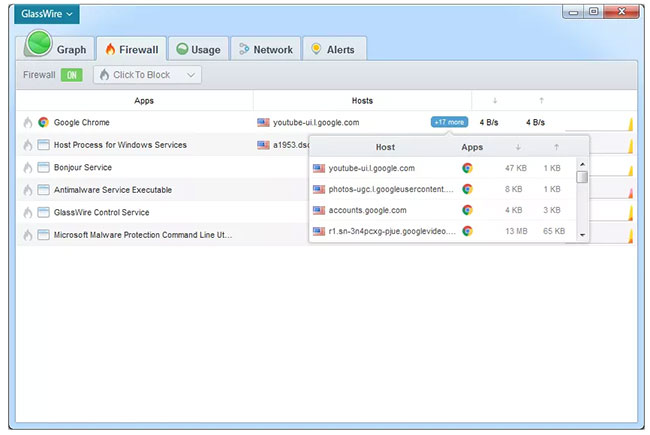Switch to the Usage tab
The width and height of the screenshot is (650, 435).
tap(199, 49)
